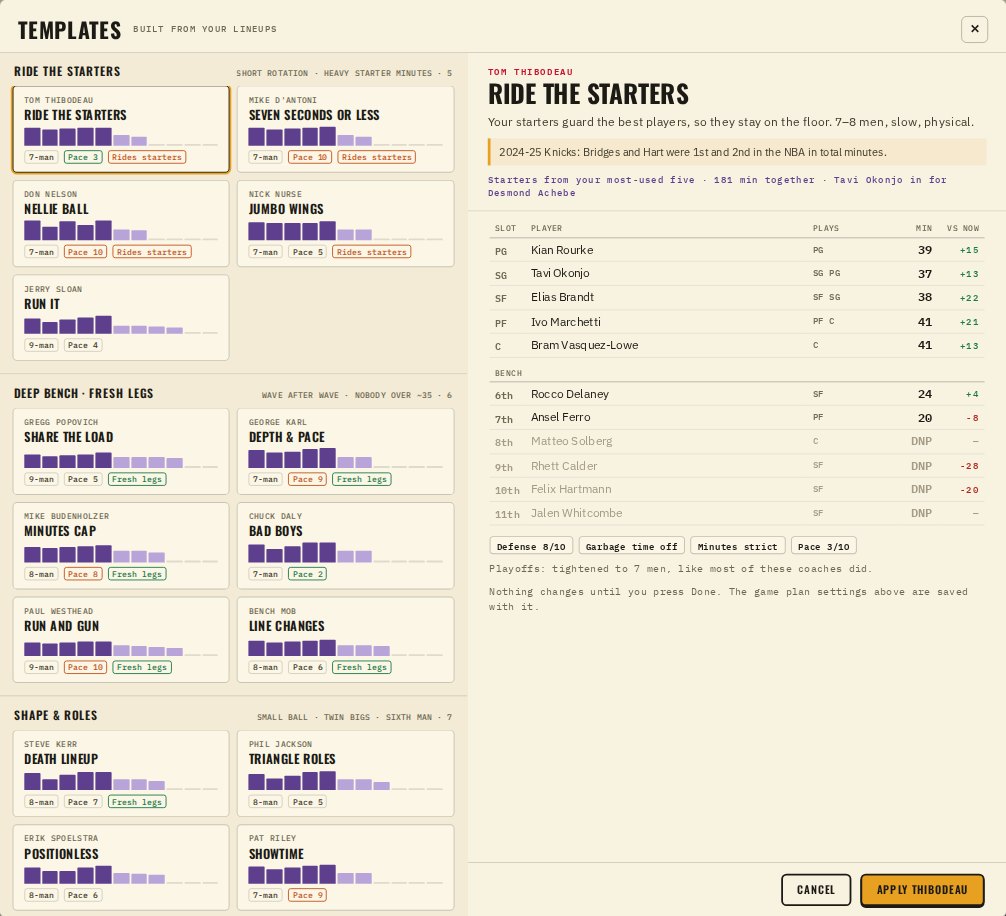
Task: Select the Line Changes template
Action: click(345, 640)
